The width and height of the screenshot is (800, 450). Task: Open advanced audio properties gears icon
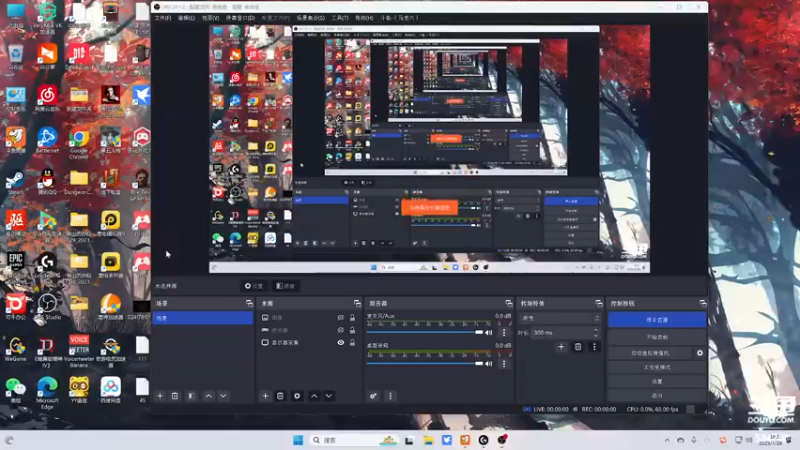pos(373,396)
